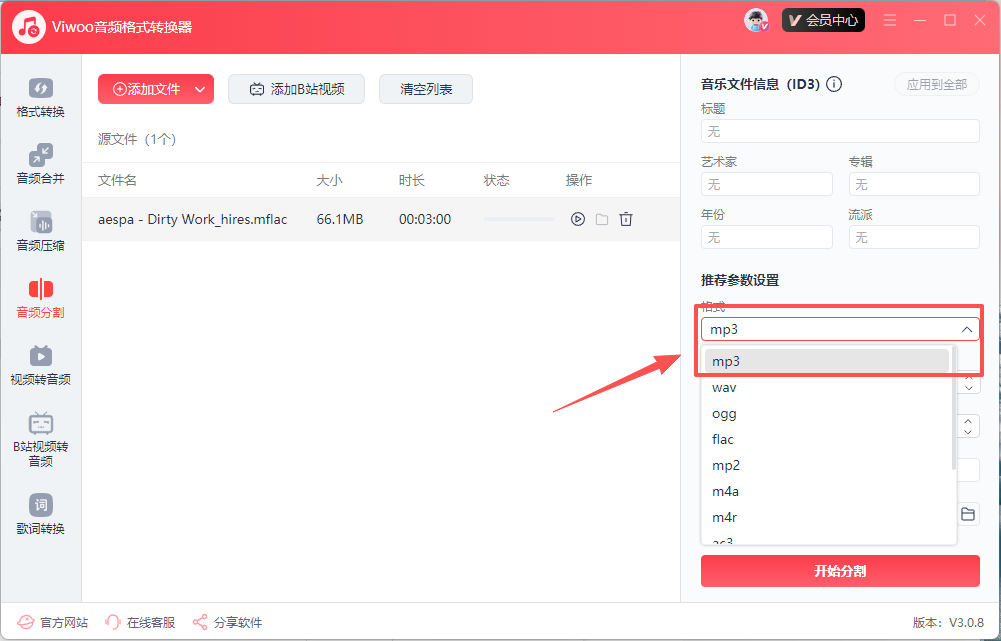Open the source file's folder icon

click(x=602, y=219)
